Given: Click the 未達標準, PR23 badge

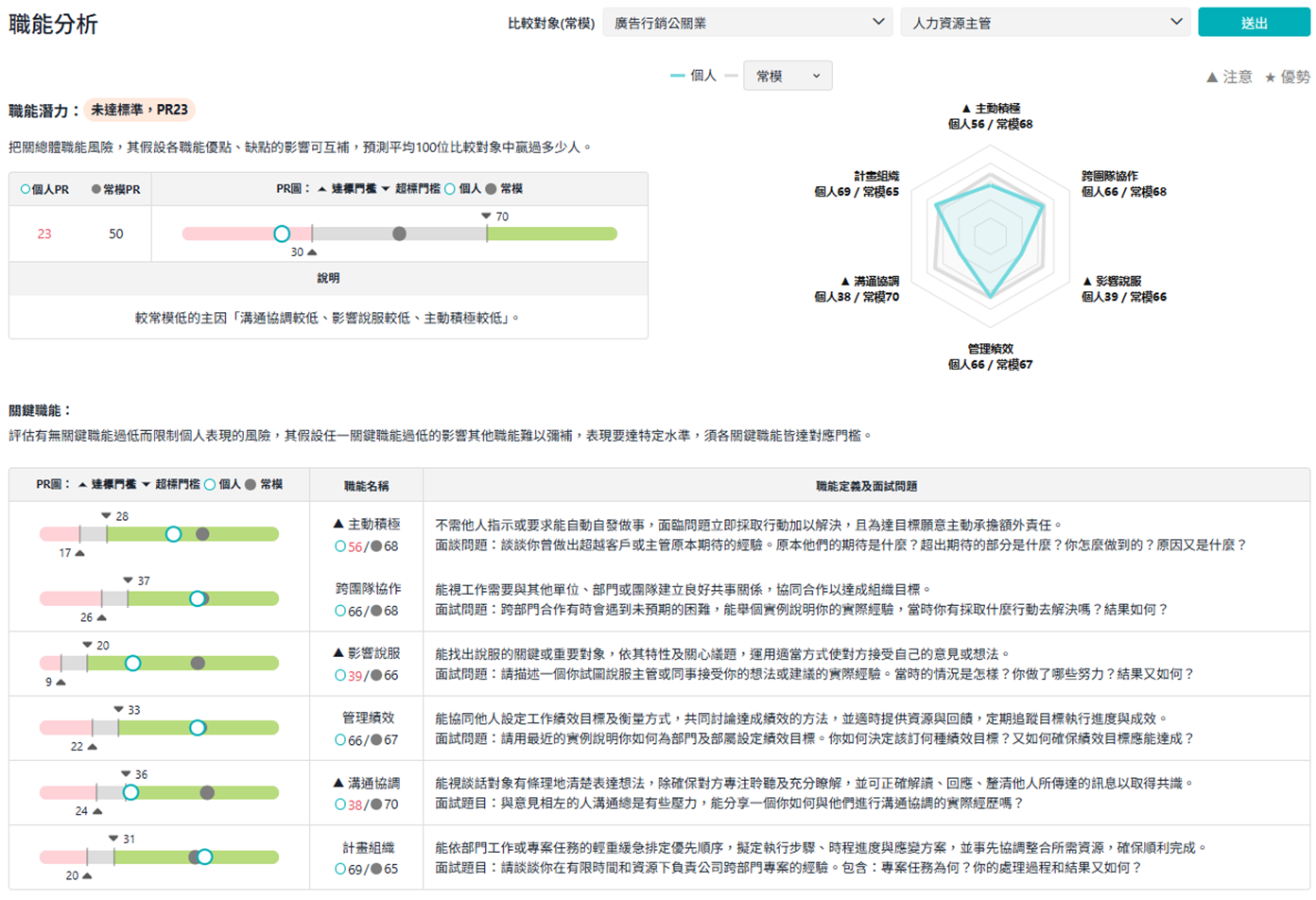Looking at the screenshot, I should [x=140, y=110].
